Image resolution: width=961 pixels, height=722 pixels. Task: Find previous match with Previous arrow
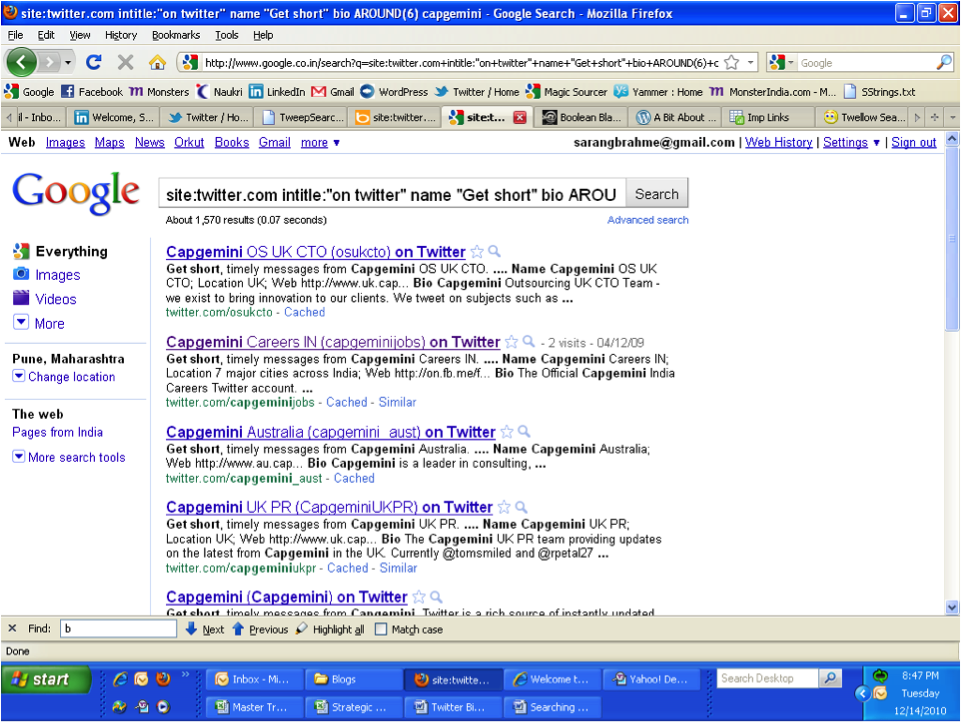click(x=260, y=629)
